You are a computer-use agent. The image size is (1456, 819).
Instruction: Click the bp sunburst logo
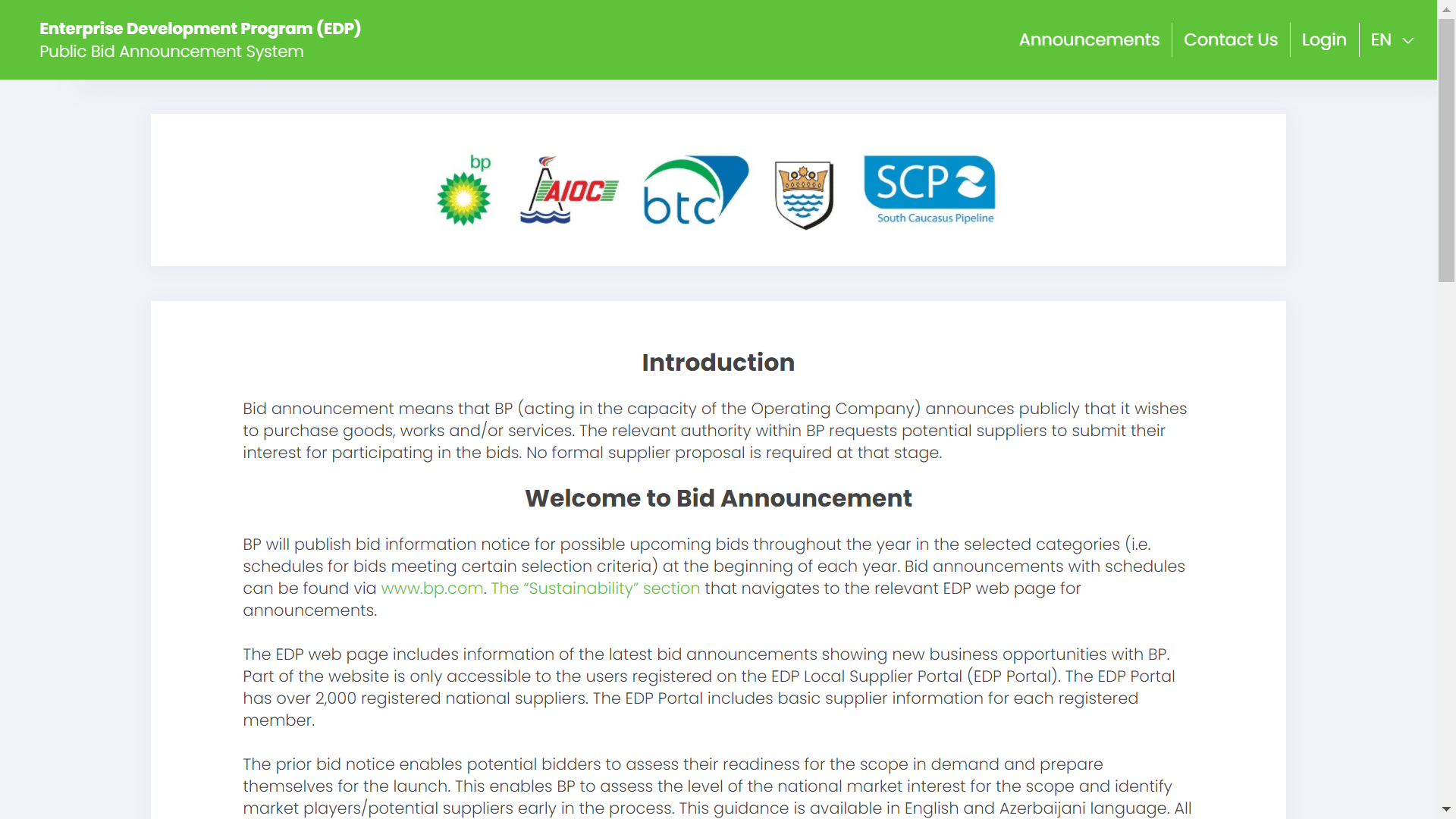click(x=464, y=190)
